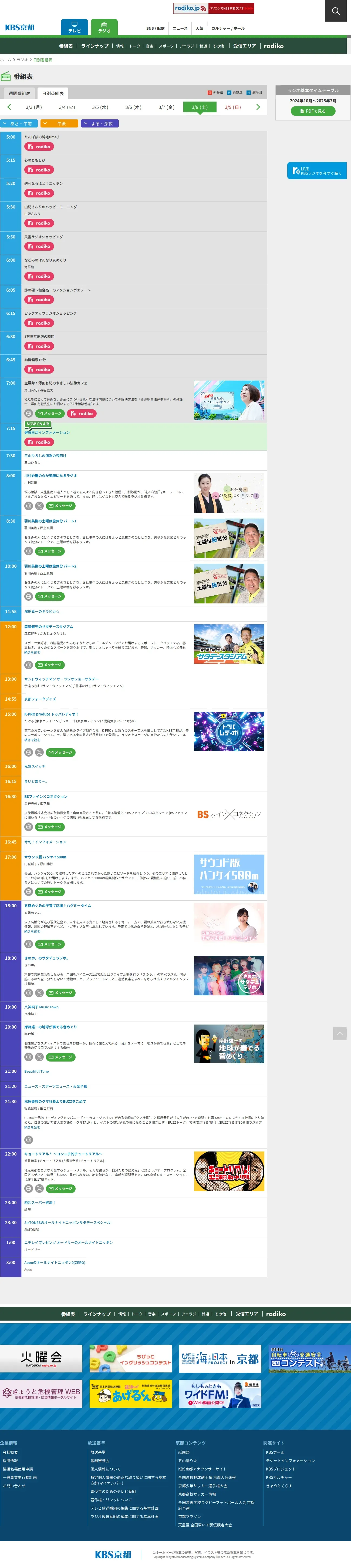Open X icon for K-PRO produce トッパレディオ

point(39,752)
